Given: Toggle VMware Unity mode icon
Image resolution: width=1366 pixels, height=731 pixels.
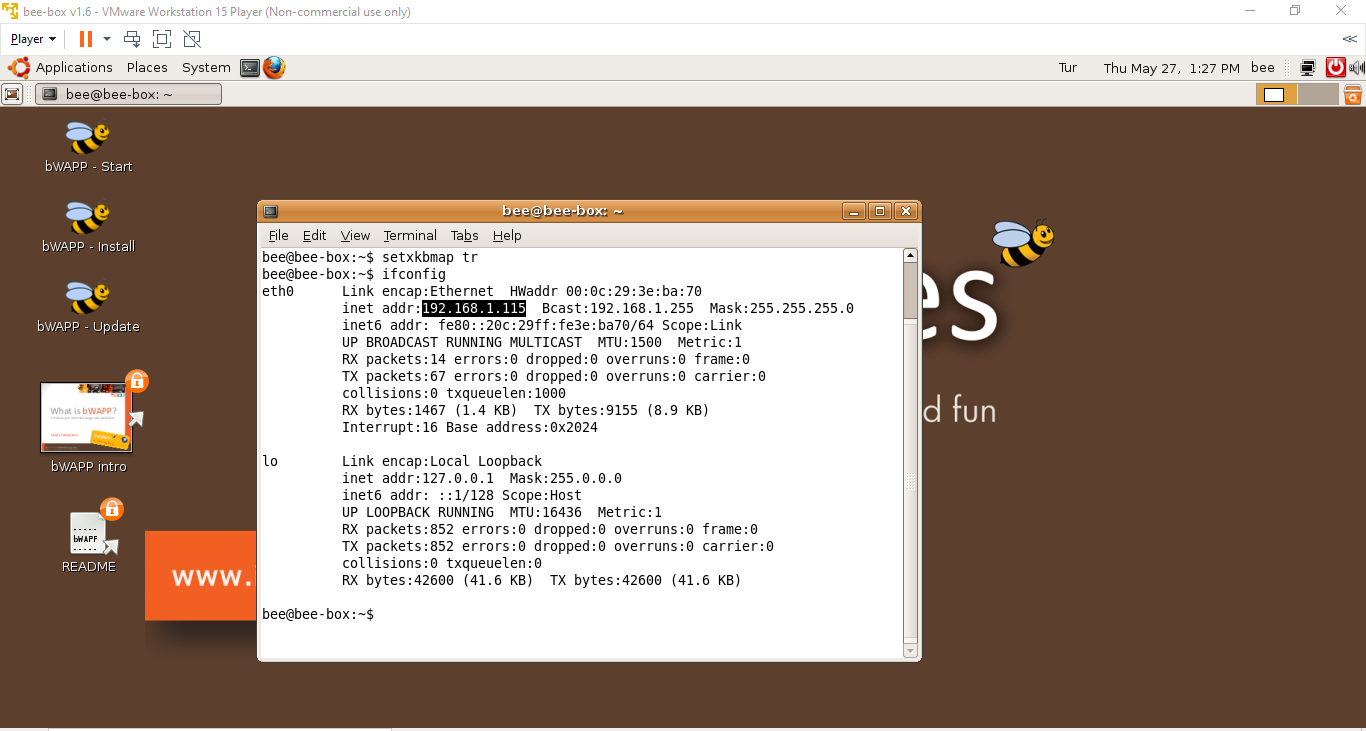Looking at the screenshot, I should point(192,39).
